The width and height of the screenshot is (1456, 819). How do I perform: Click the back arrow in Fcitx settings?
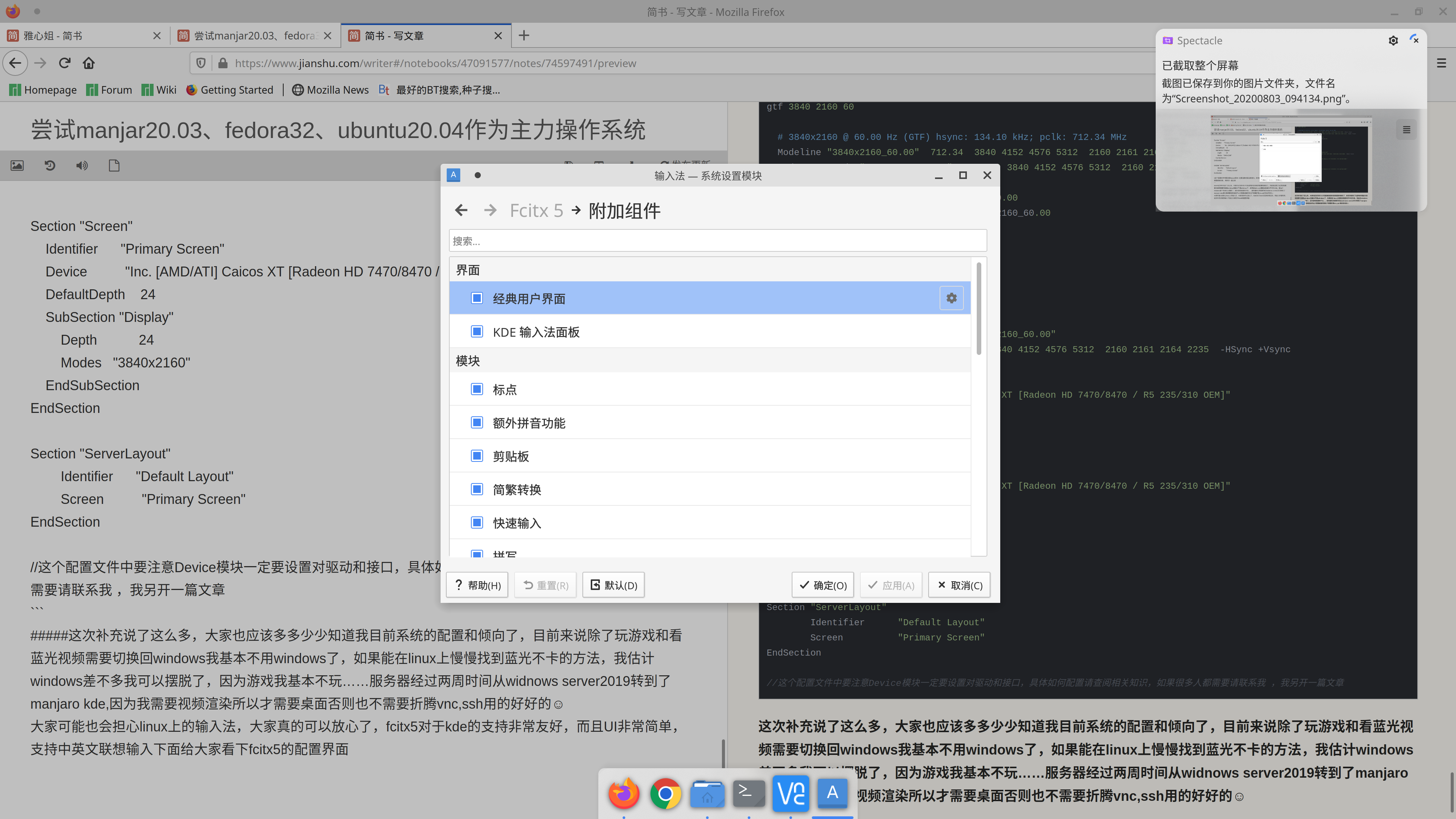(x=461, y=210)
